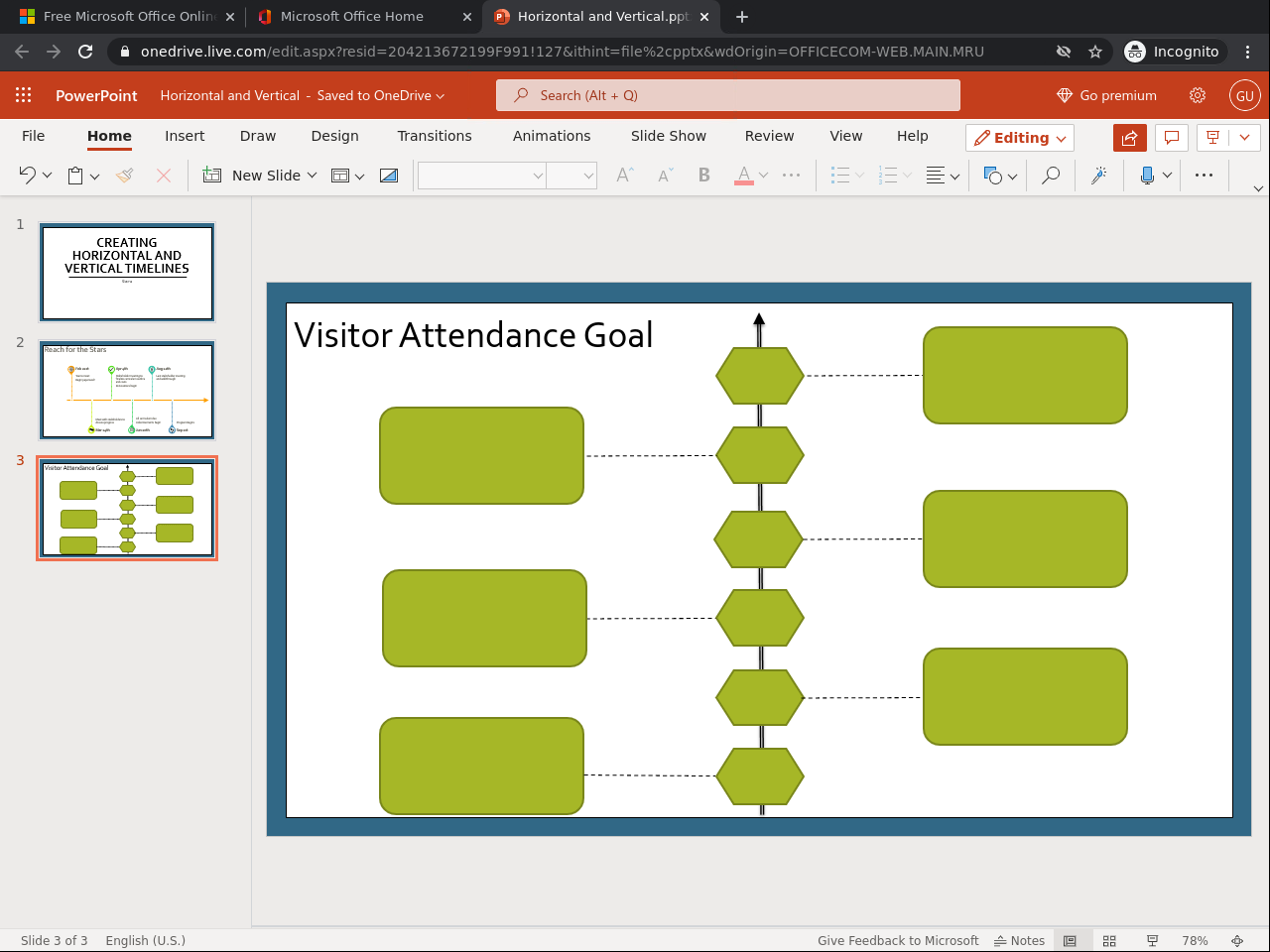This screenshot has width=1270, height=952.
Task: Click the paragraph alignment icon
Action: tap(935, 176)
